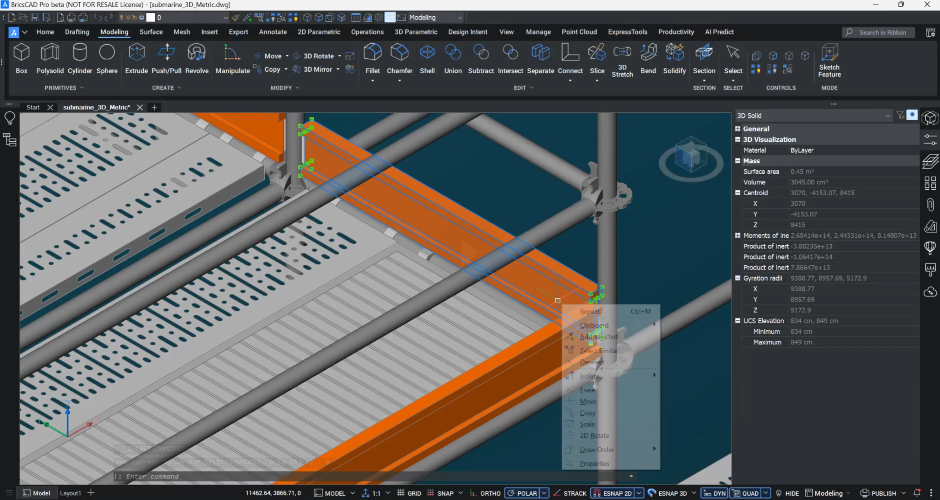Collapse the Mass section in properties
The image size is (940, 500).
[738, 160]
